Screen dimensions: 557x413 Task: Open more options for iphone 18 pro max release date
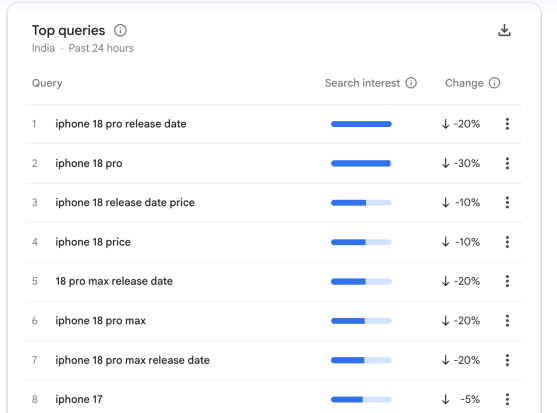507,360
